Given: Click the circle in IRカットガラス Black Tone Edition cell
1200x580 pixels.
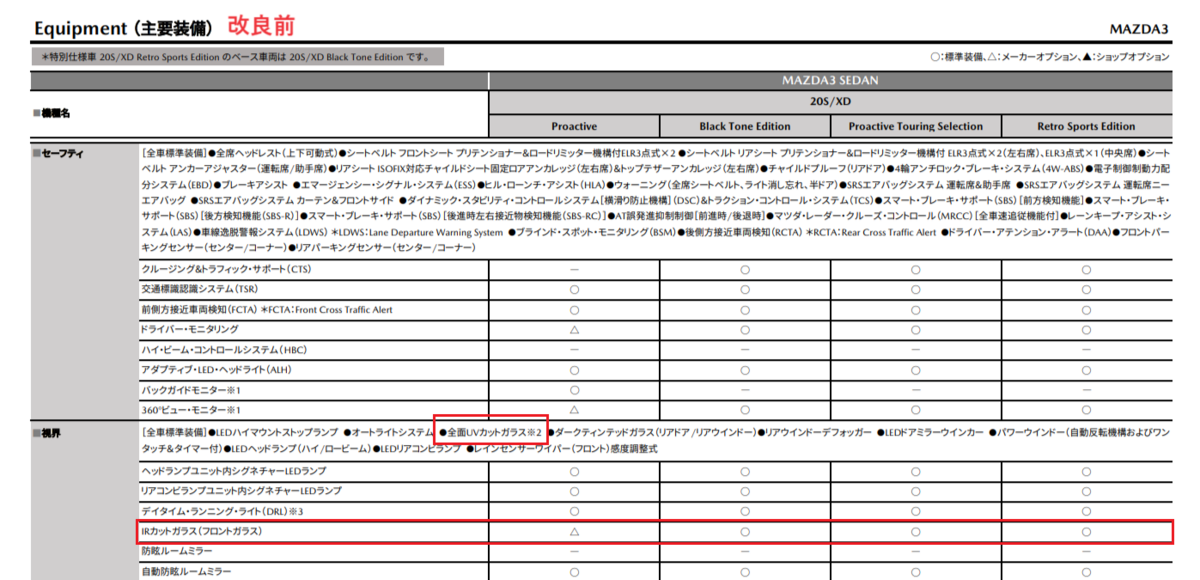Looking at the screenshot, I should coord(745,531).
